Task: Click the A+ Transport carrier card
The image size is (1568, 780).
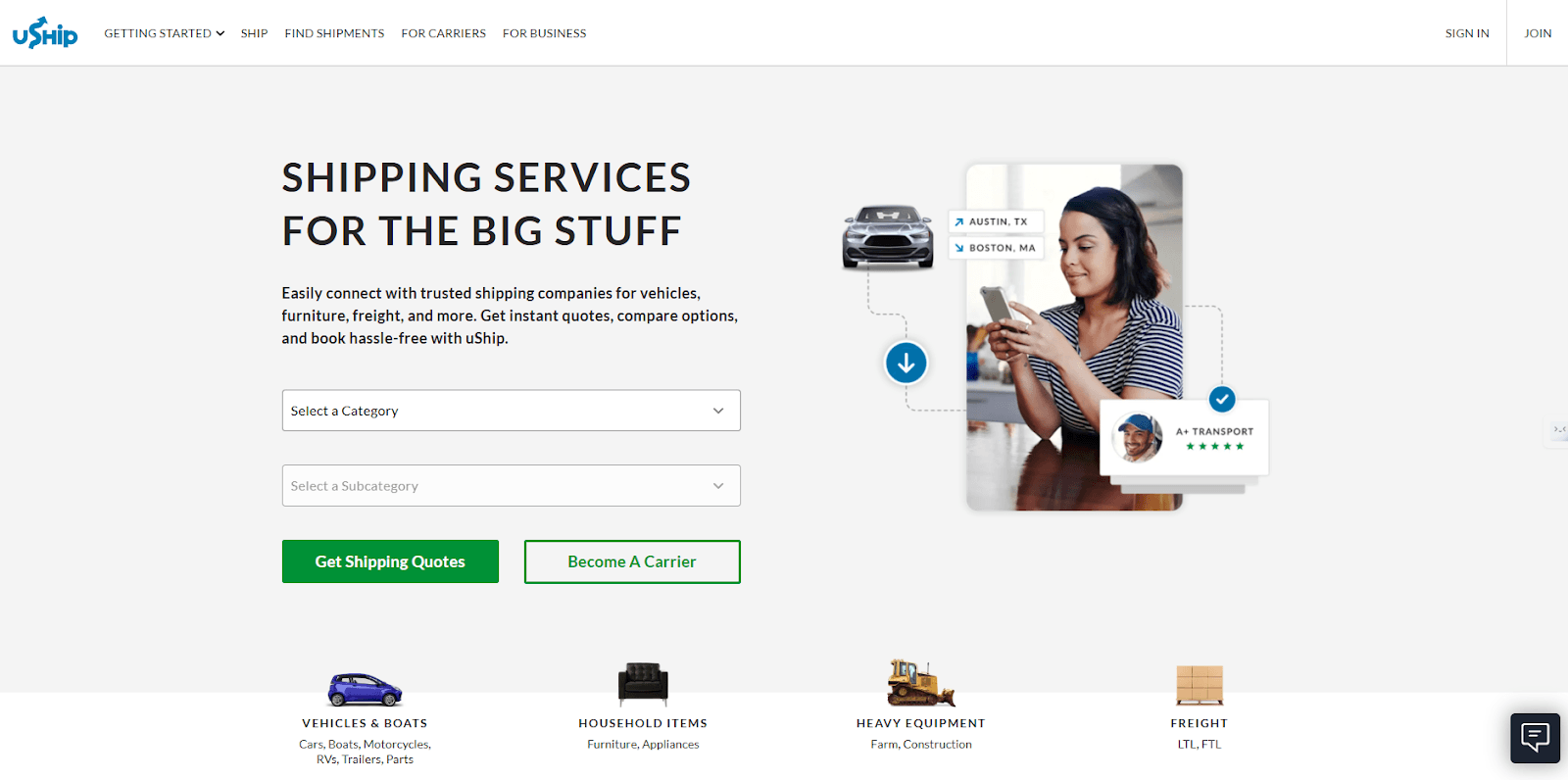Action: [1184, 438]
